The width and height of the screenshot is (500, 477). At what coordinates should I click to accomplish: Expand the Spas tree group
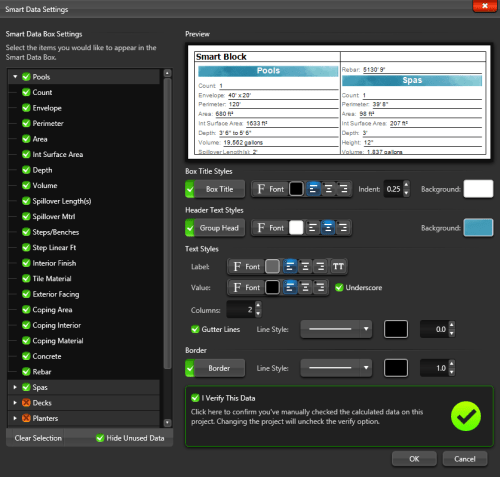pyautogui.click(x=15, y=387)
